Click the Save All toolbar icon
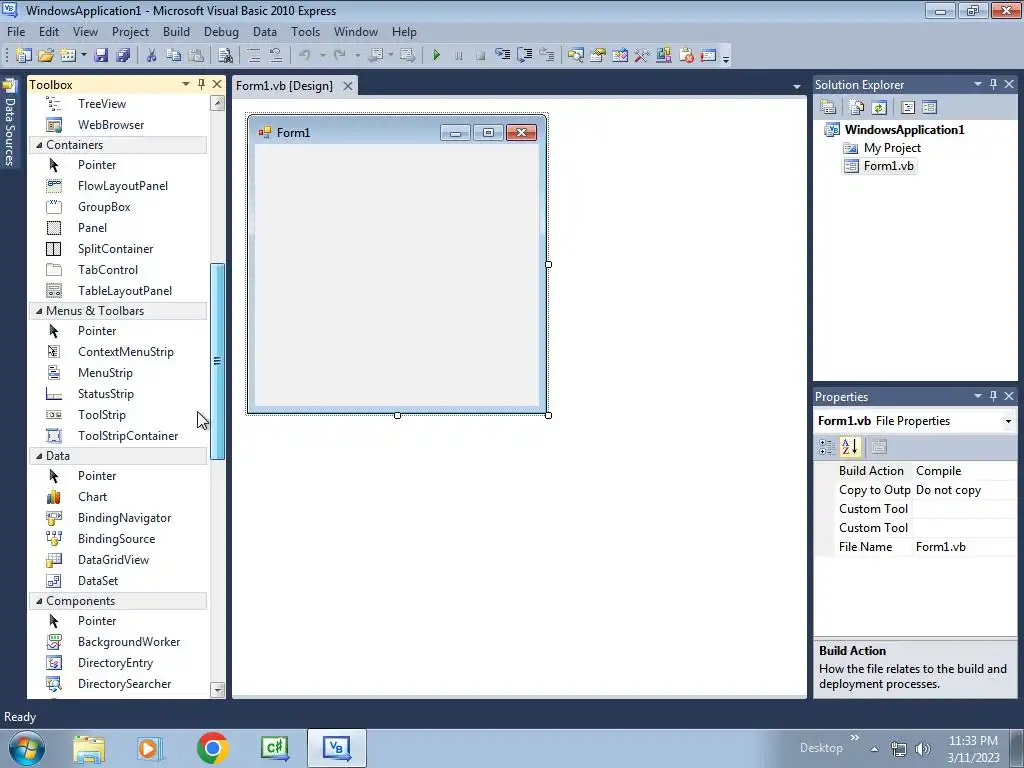The width and height of the screenshot is (1024, 768). click(x=123, y=56)
